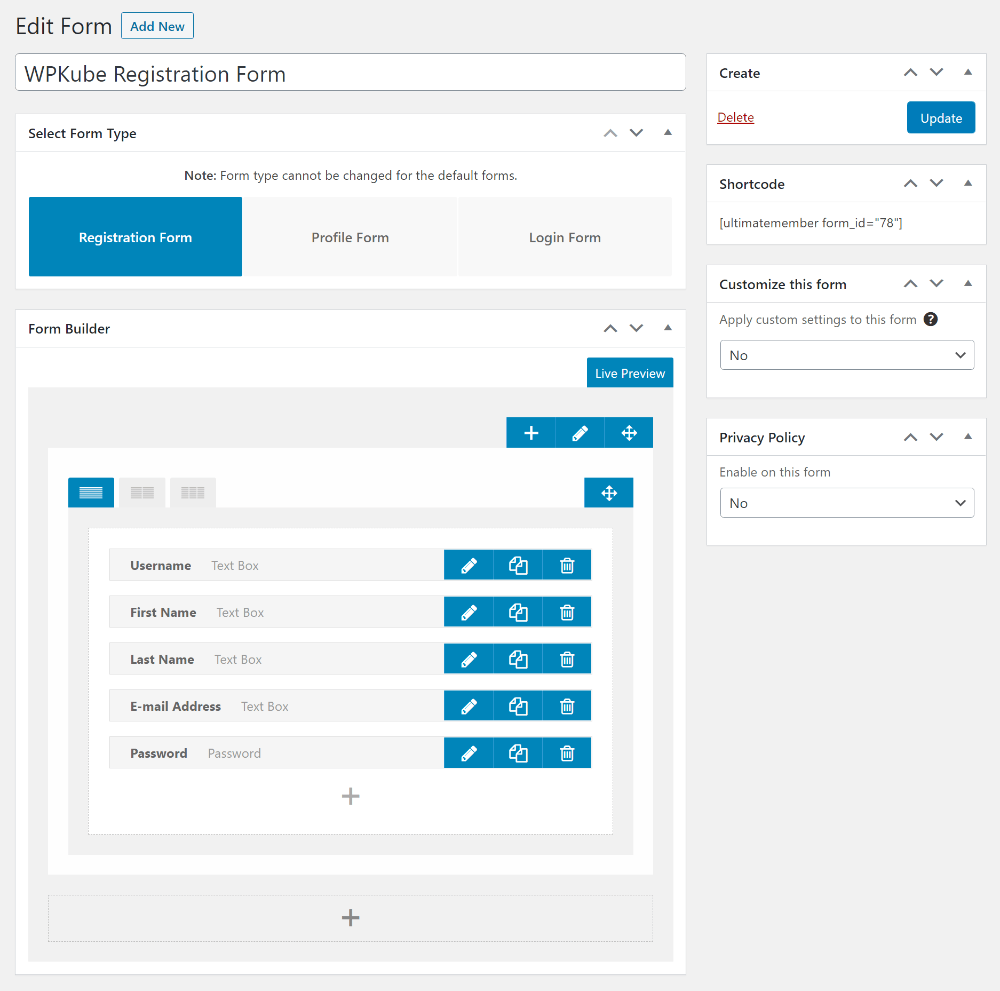Click the Password field row label
The image size is (1000, 991).
[159, 754]
